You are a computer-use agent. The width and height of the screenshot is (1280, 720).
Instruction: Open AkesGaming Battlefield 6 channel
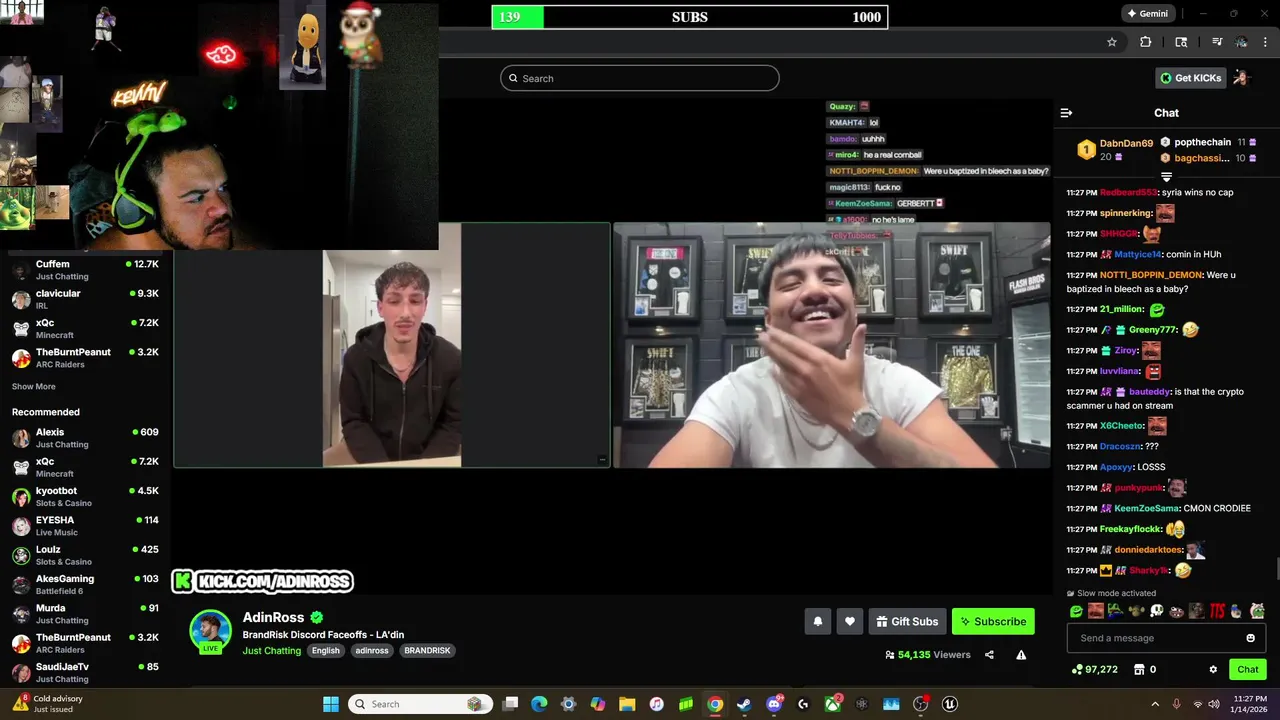[x=85, y=584]
